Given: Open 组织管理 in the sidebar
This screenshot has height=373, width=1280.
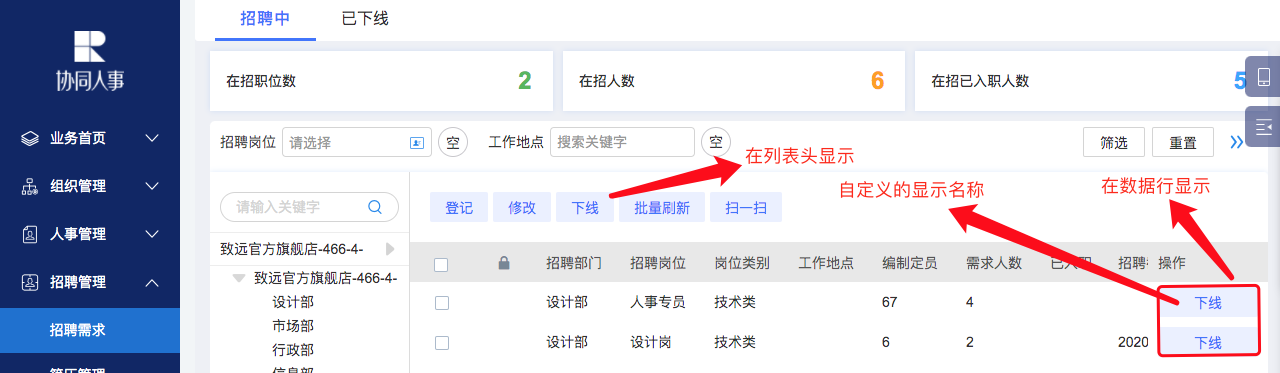Looking at the screenshot, I should tap(90, 187).
